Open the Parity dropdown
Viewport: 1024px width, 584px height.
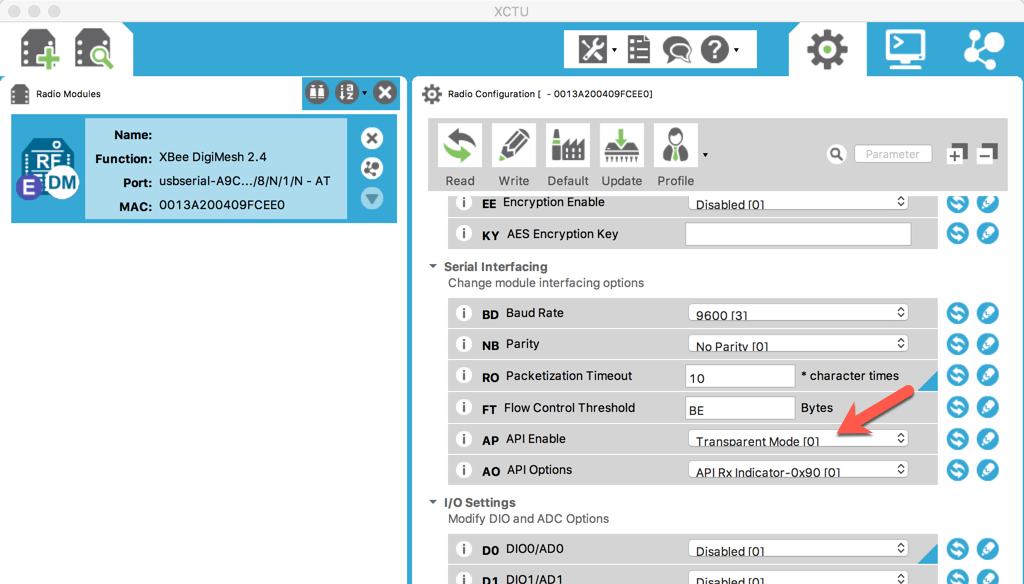[x=798, y=344]
